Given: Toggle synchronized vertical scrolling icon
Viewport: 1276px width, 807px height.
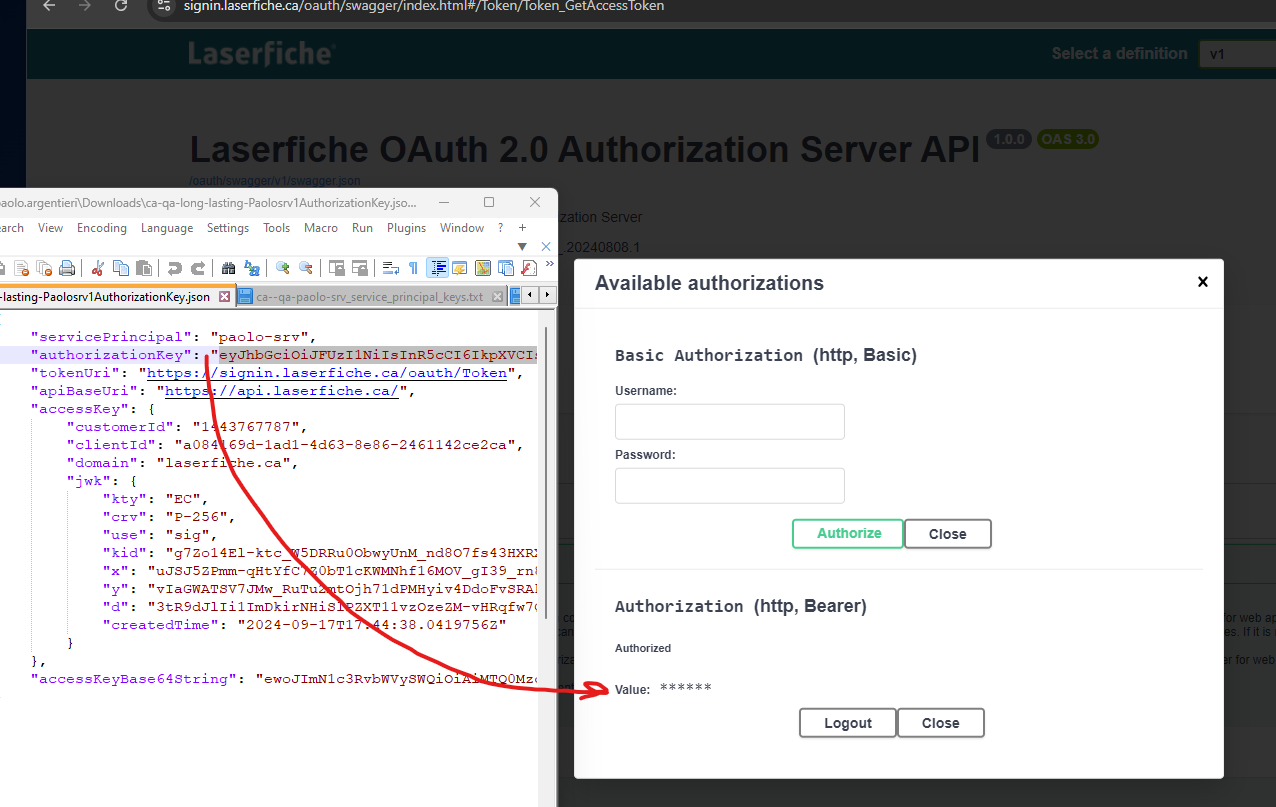Looking at the screenshot, I should pyautogui.click(x=337, y=268).
